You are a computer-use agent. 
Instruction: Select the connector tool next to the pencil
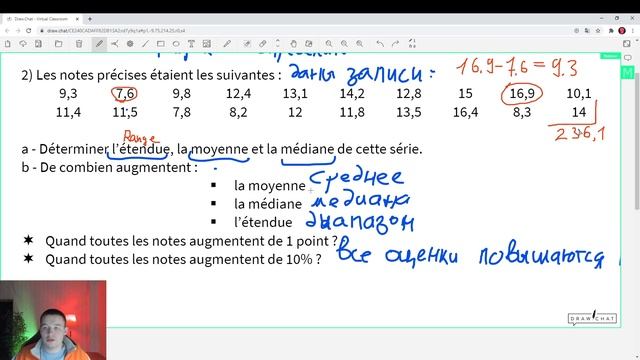point(115,44)
